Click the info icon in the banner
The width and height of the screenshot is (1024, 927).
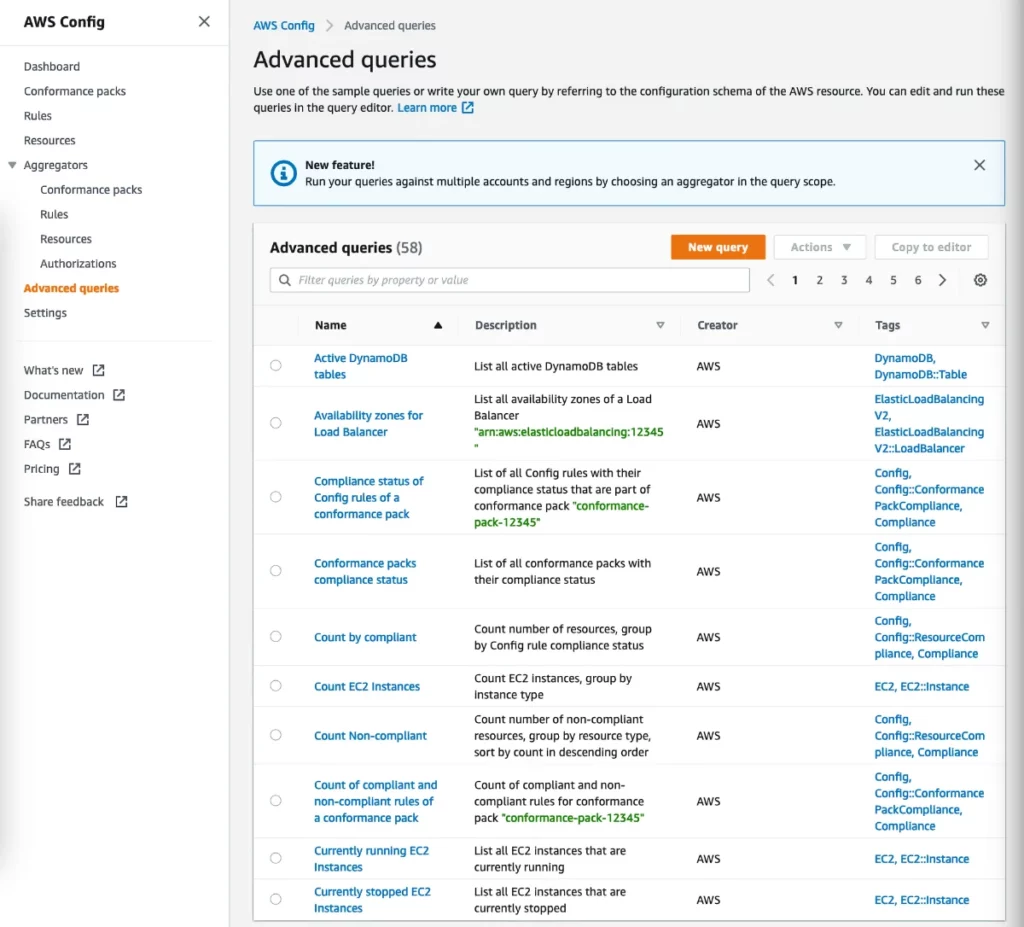click(x=283, y=173)
